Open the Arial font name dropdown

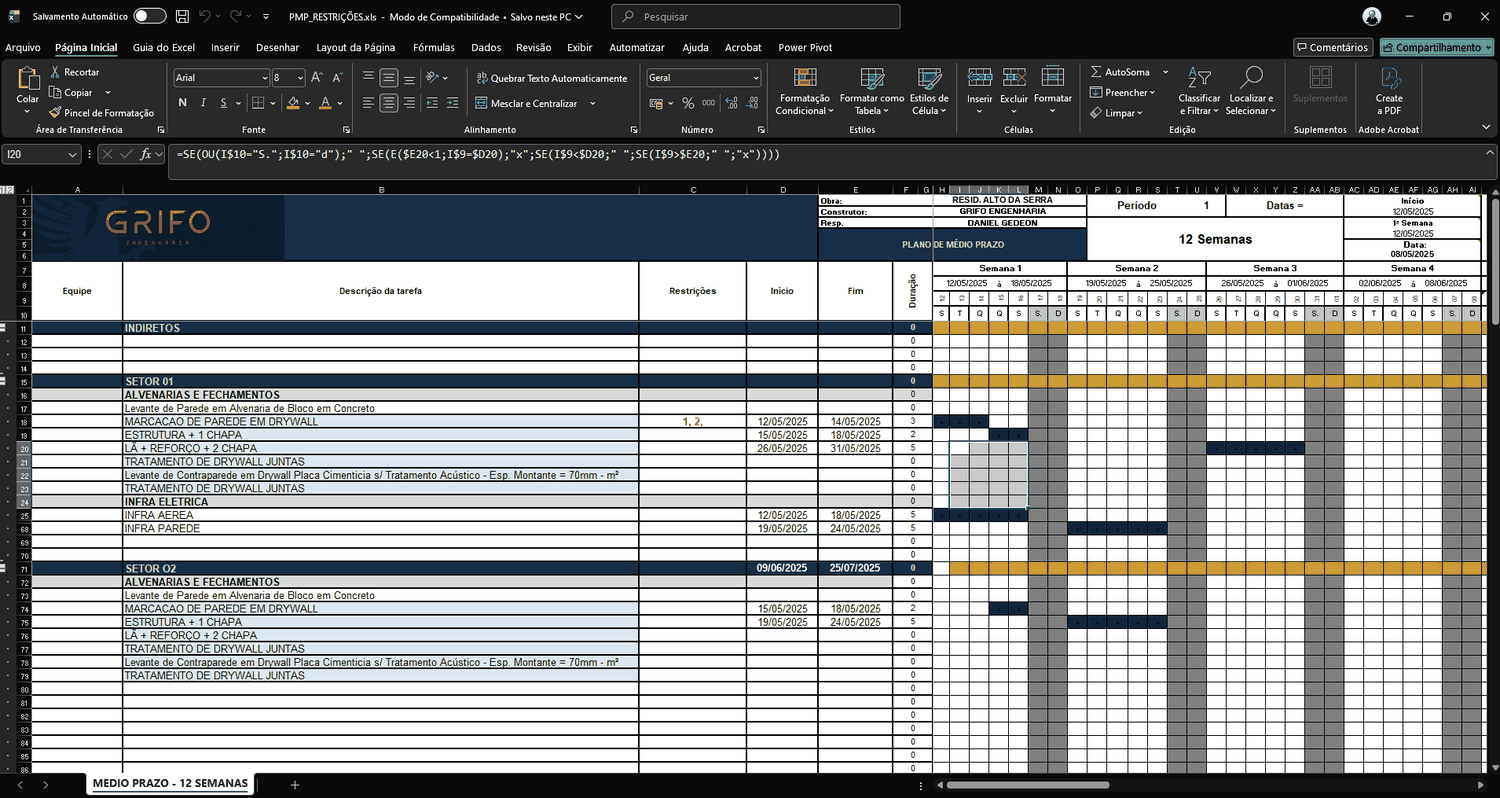[x=264, y=77]
